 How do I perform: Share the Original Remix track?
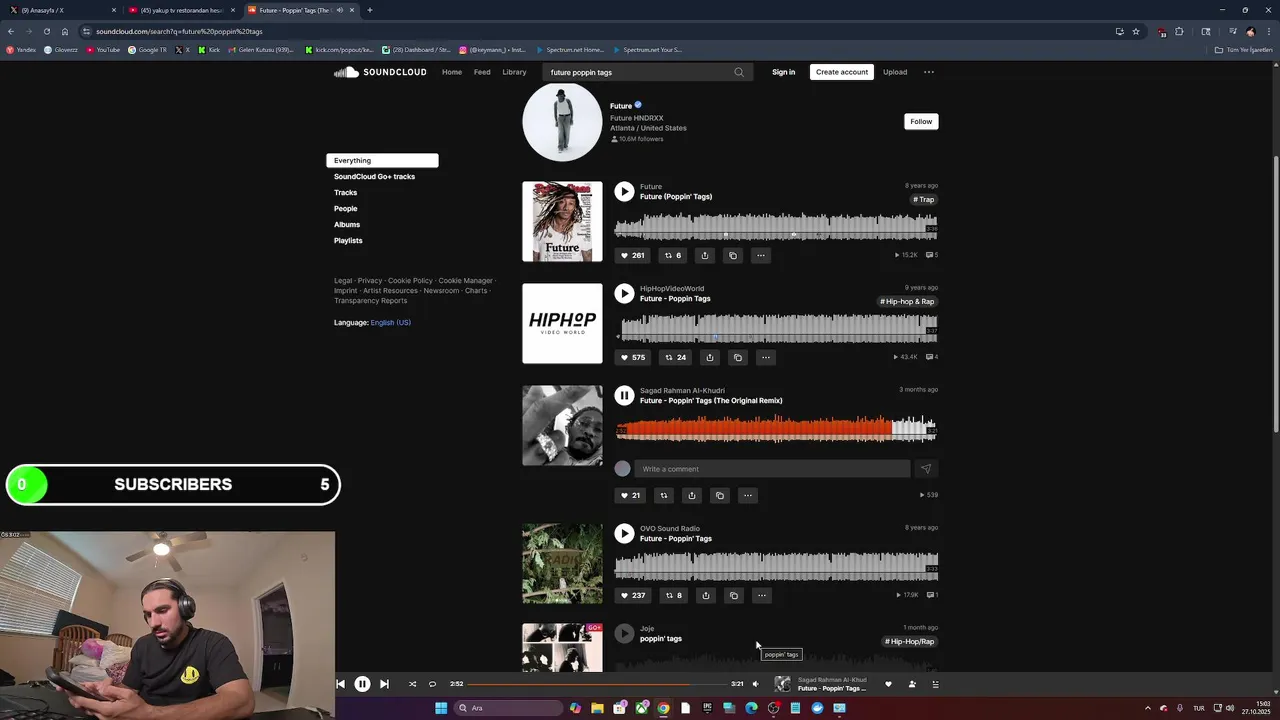[691, 495]
